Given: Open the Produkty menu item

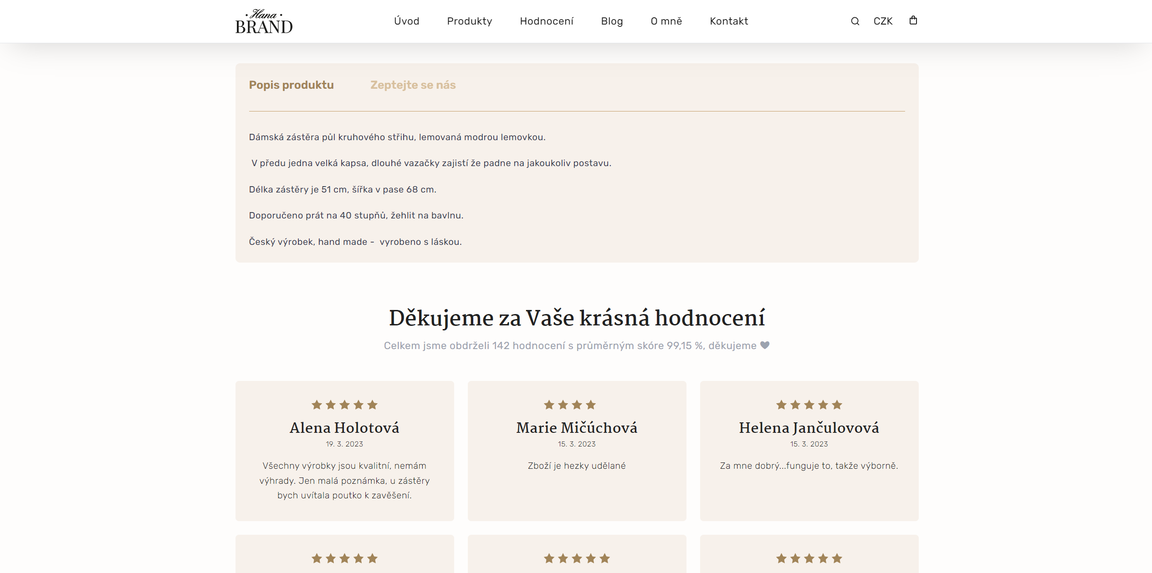Looking at the screenshot, I should point(469,21).
